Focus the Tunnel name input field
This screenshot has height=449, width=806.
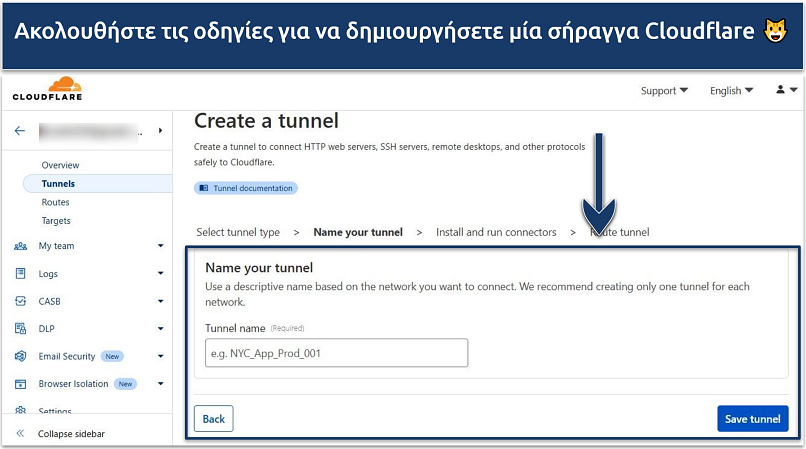point(336,353)
